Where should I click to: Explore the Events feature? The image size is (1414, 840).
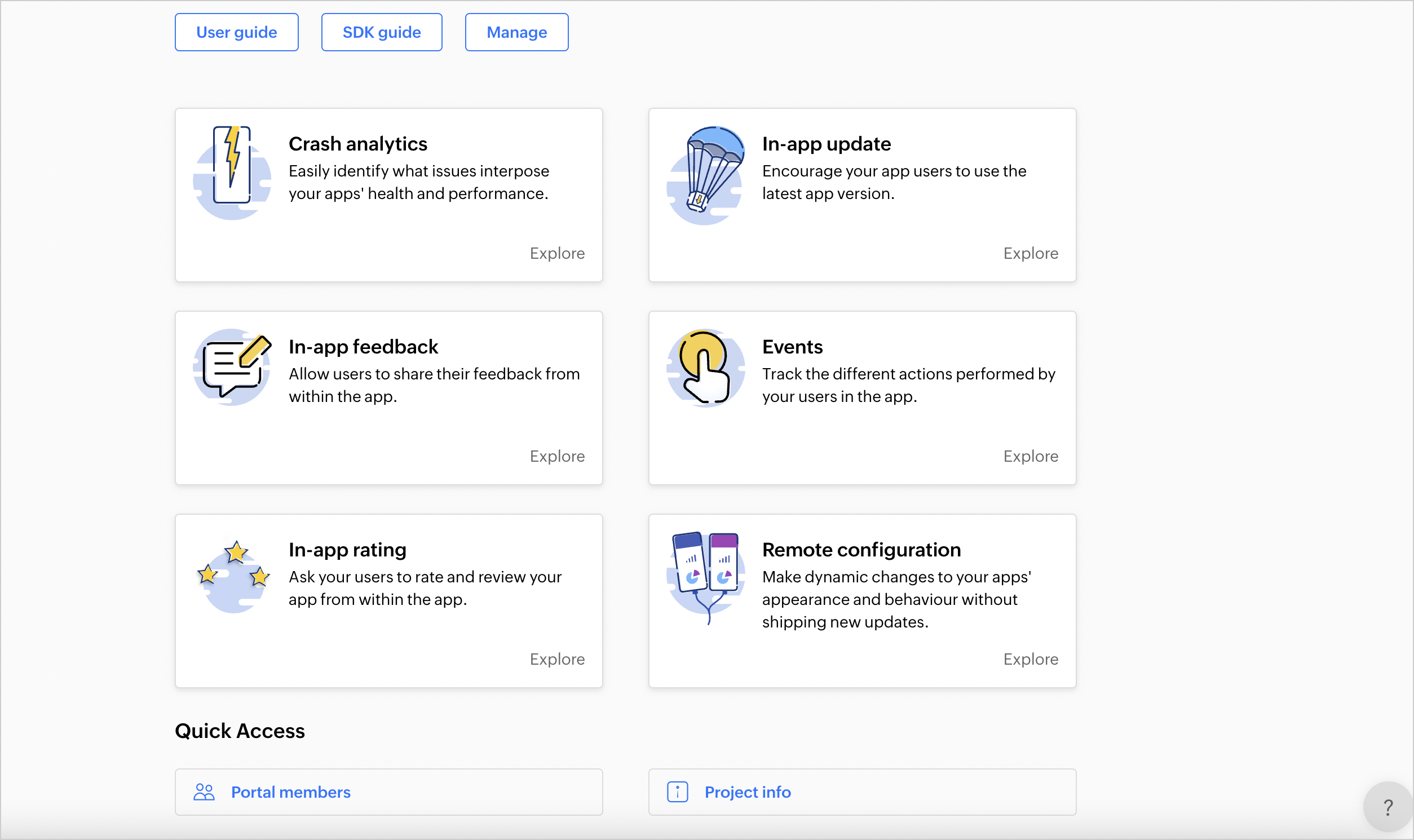pos(1030,456)
